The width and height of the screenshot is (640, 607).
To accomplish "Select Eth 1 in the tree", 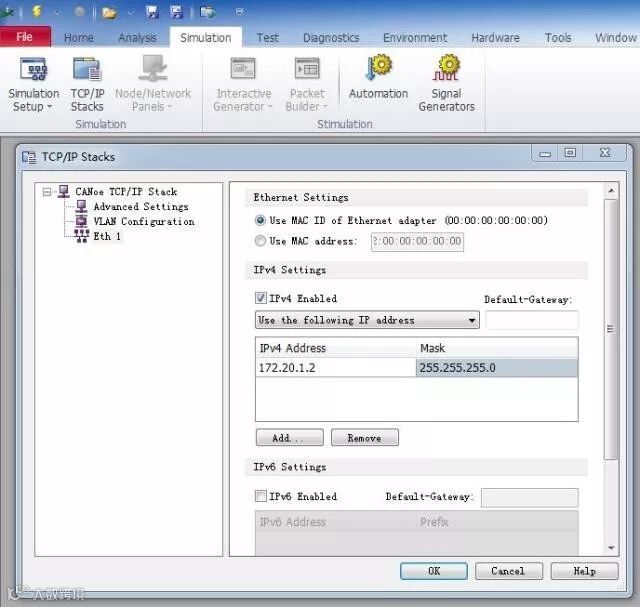I will (x=107, y=236).
